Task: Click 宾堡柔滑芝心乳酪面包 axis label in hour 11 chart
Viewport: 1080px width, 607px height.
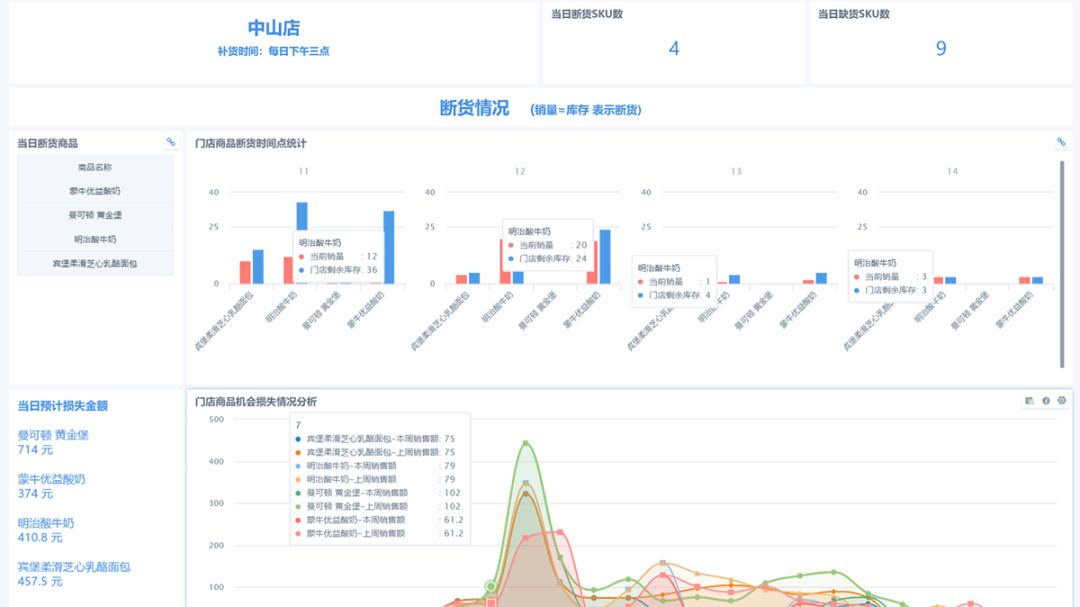Action: pos(225,321)
